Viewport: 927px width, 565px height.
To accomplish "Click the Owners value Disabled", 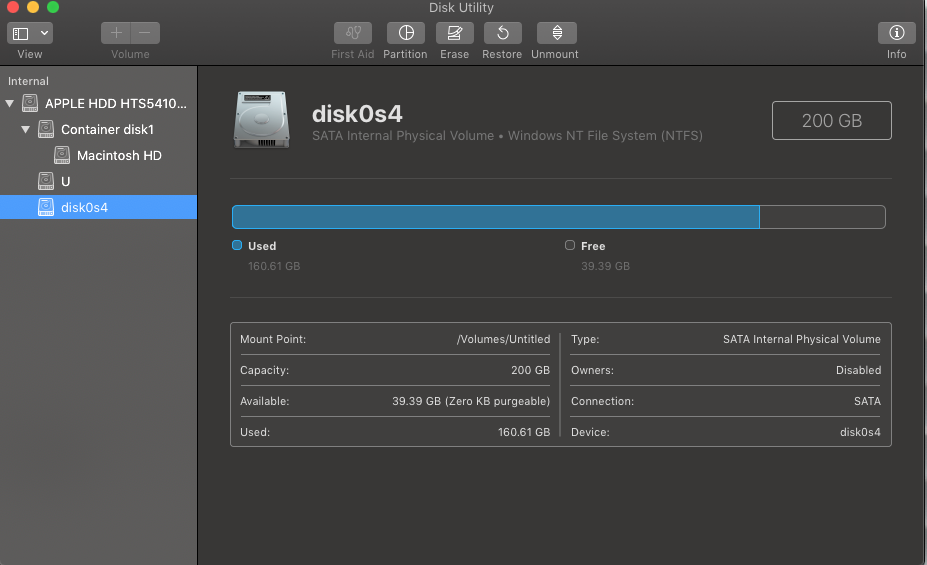I will coord(858,370).
